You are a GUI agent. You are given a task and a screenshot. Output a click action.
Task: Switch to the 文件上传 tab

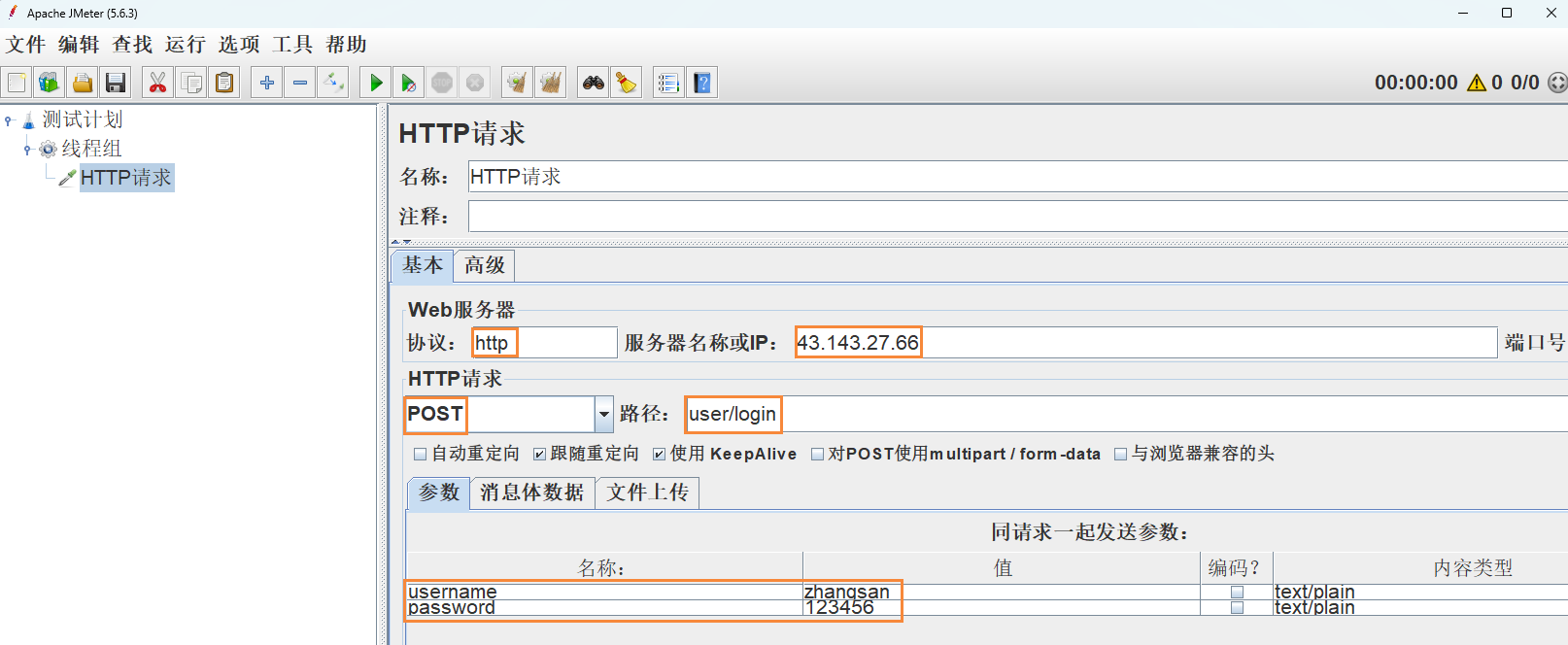648,492
